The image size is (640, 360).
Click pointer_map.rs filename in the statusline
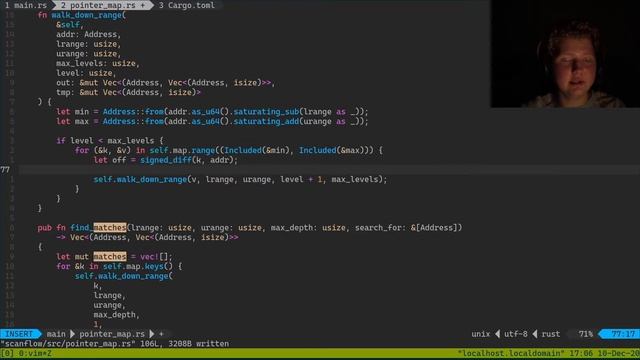(112, 334)
